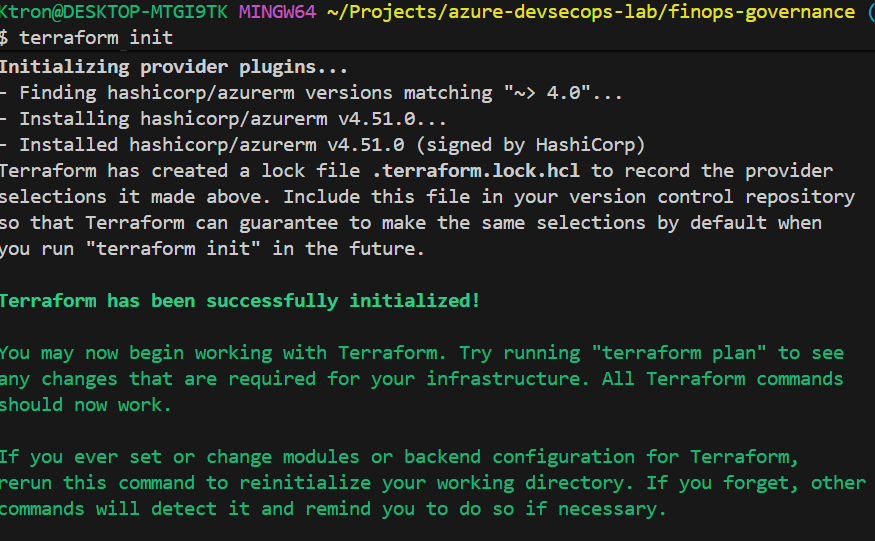Click the typed terraform init command
The image size is (875, 541).
coord(96,38)
